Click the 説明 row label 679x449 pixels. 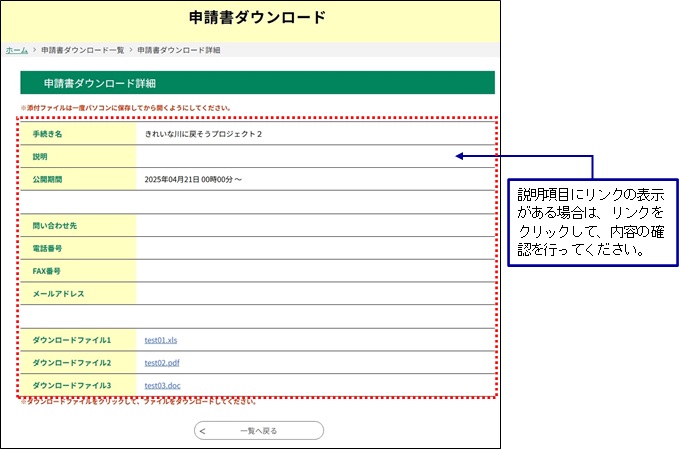[40, 156]
